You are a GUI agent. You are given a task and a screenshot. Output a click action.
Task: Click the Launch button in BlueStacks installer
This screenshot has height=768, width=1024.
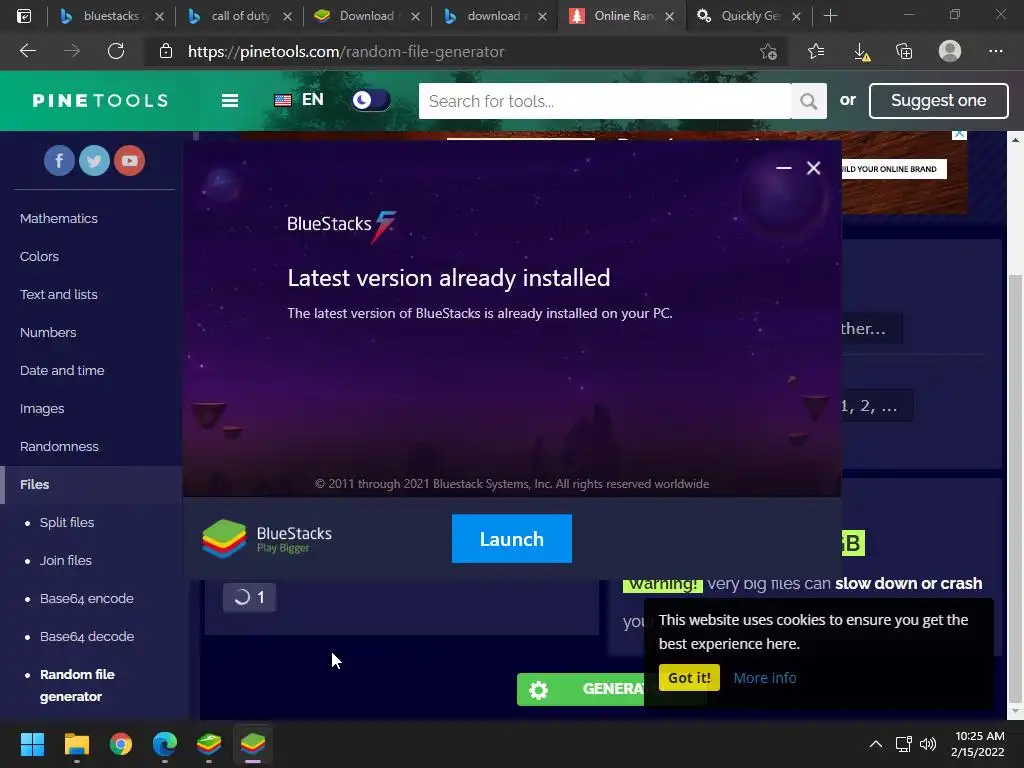click(511, 539)
